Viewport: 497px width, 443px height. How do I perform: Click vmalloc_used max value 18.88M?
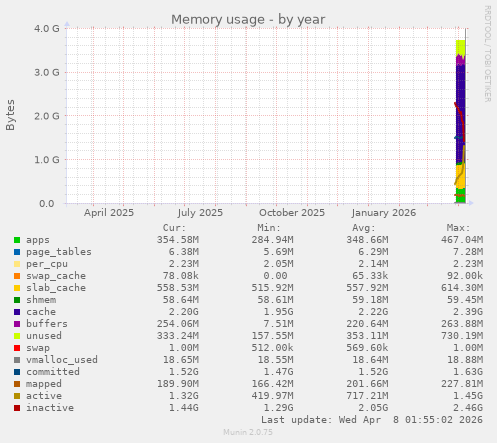(465, 360)
